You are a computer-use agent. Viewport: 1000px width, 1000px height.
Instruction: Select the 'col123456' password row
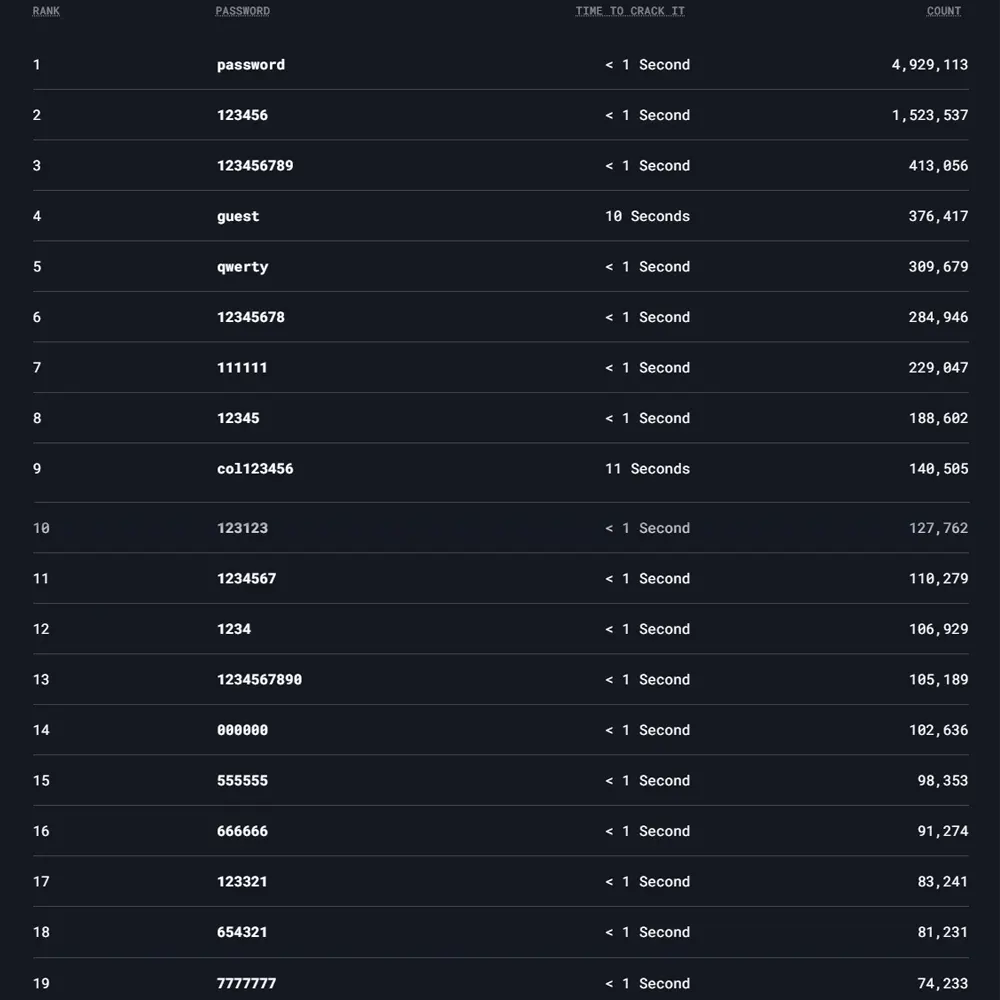tap(501, 469)
